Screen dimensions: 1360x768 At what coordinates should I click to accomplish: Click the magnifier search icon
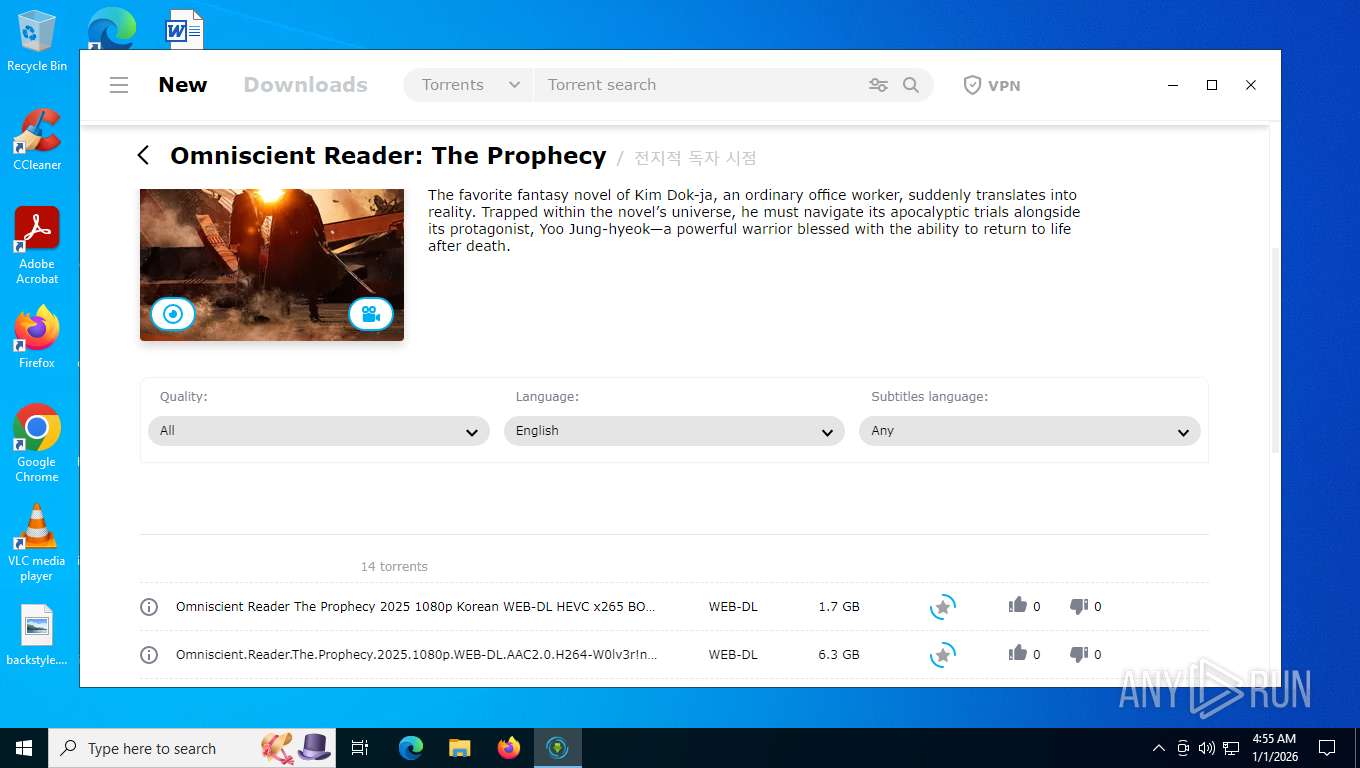click(911, 85)
